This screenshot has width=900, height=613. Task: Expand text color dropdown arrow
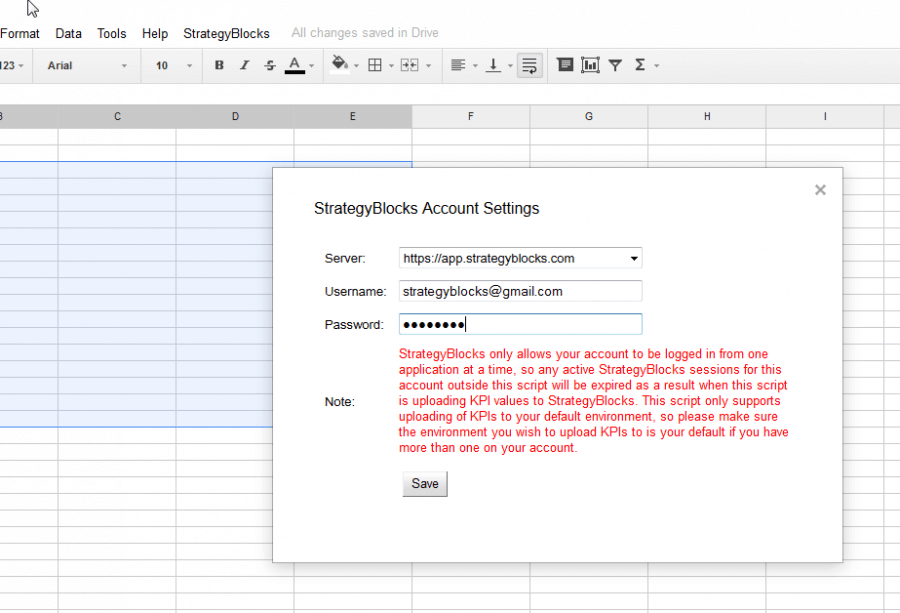pos(312,66)
